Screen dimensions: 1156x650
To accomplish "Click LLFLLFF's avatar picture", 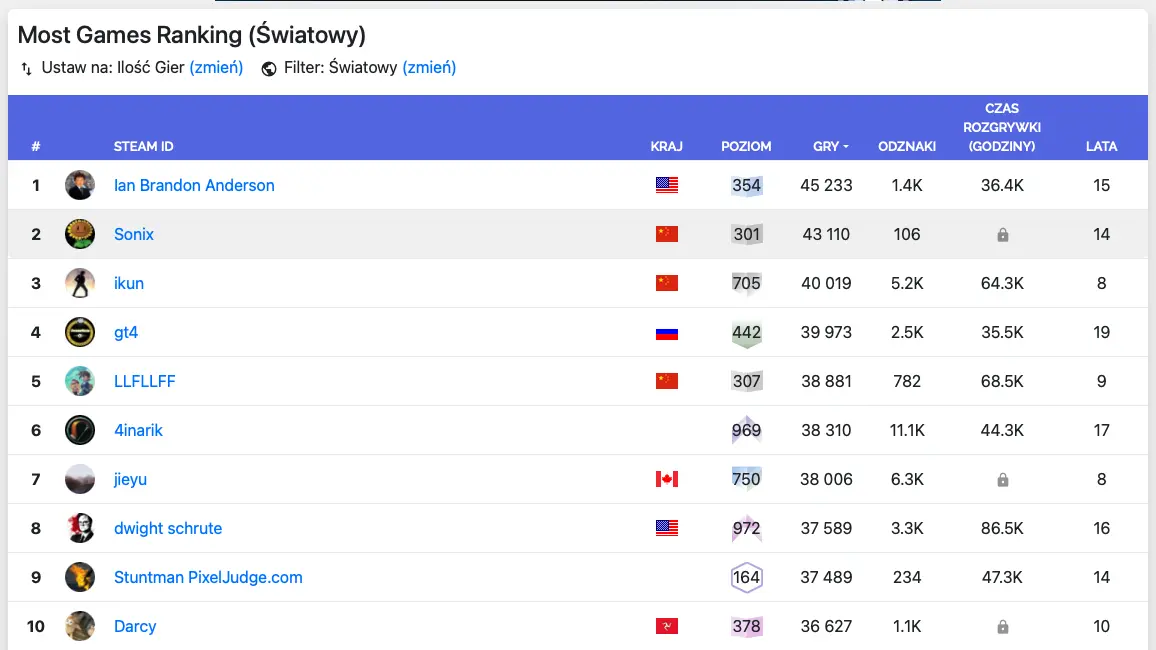I will (x=80, y=381).
